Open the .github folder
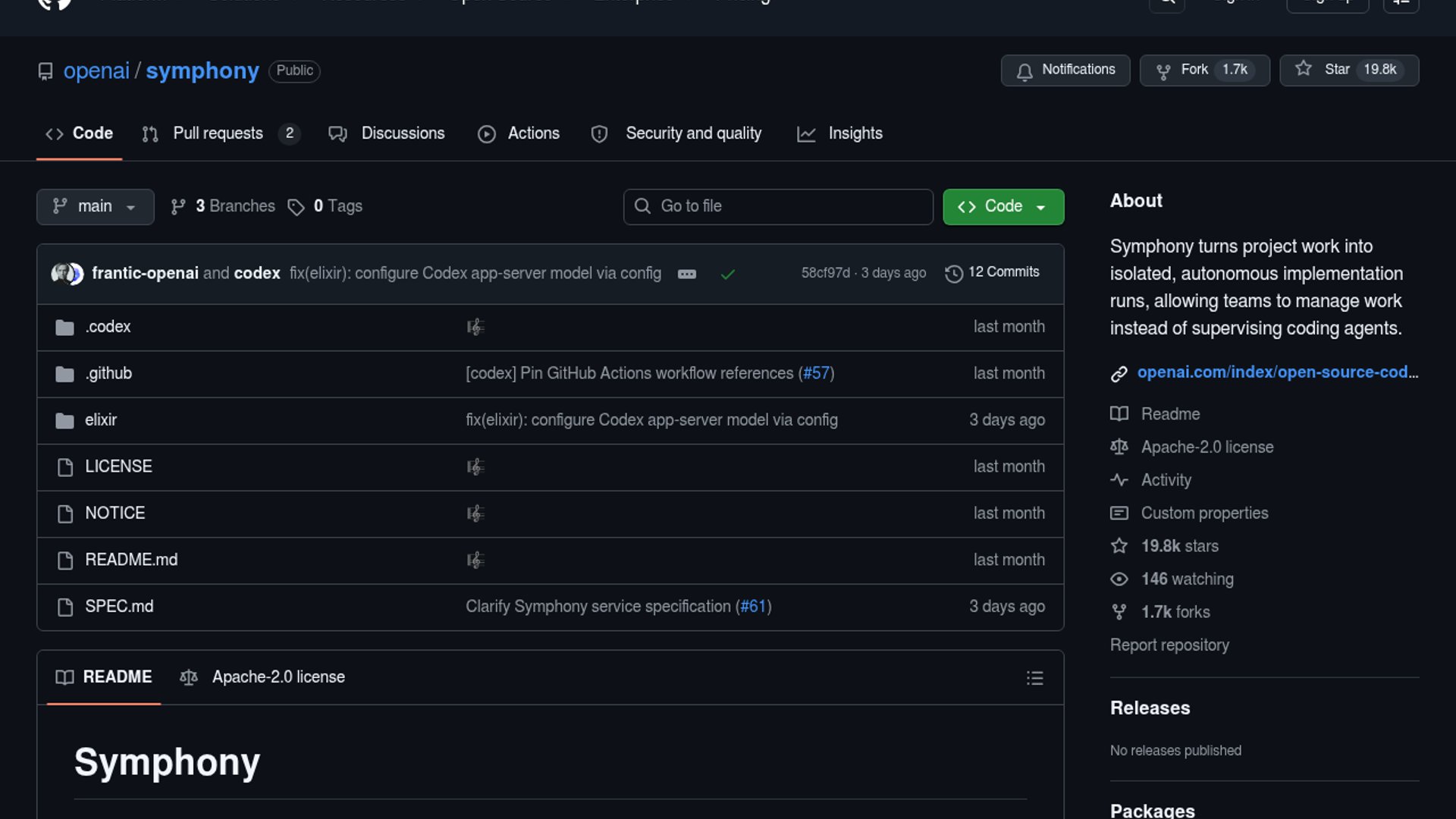The image size is (1456, 819). [x=108, y=373]
